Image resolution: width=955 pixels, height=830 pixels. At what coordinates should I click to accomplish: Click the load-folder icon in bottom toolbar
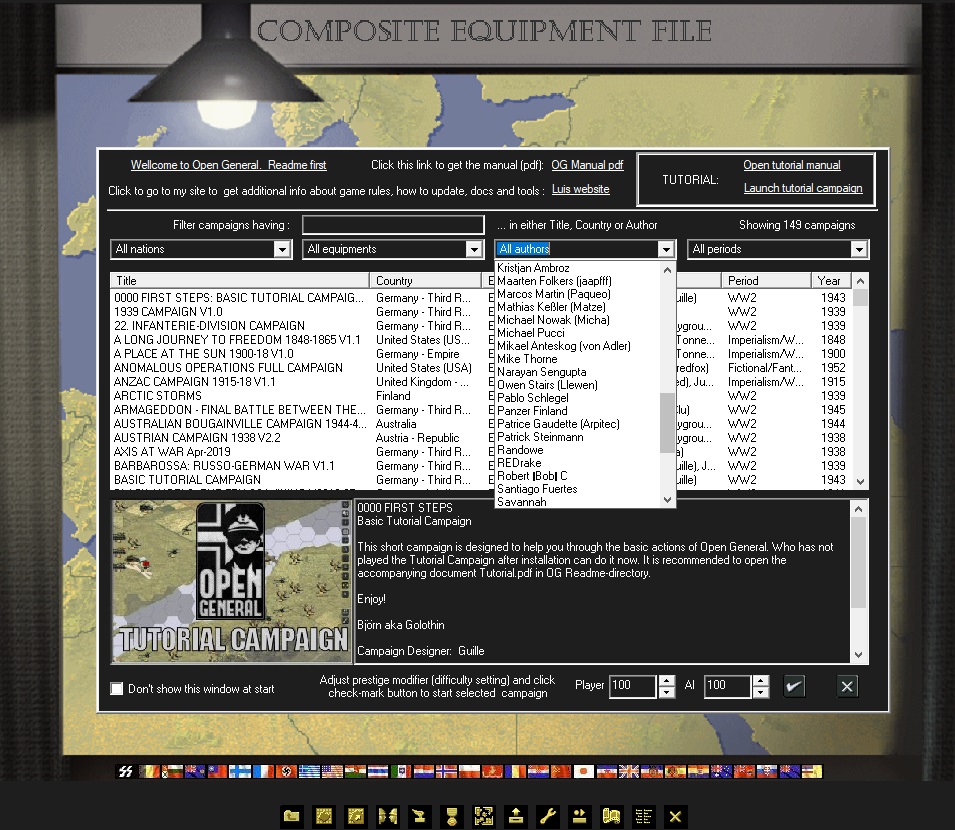coord(292,816)
